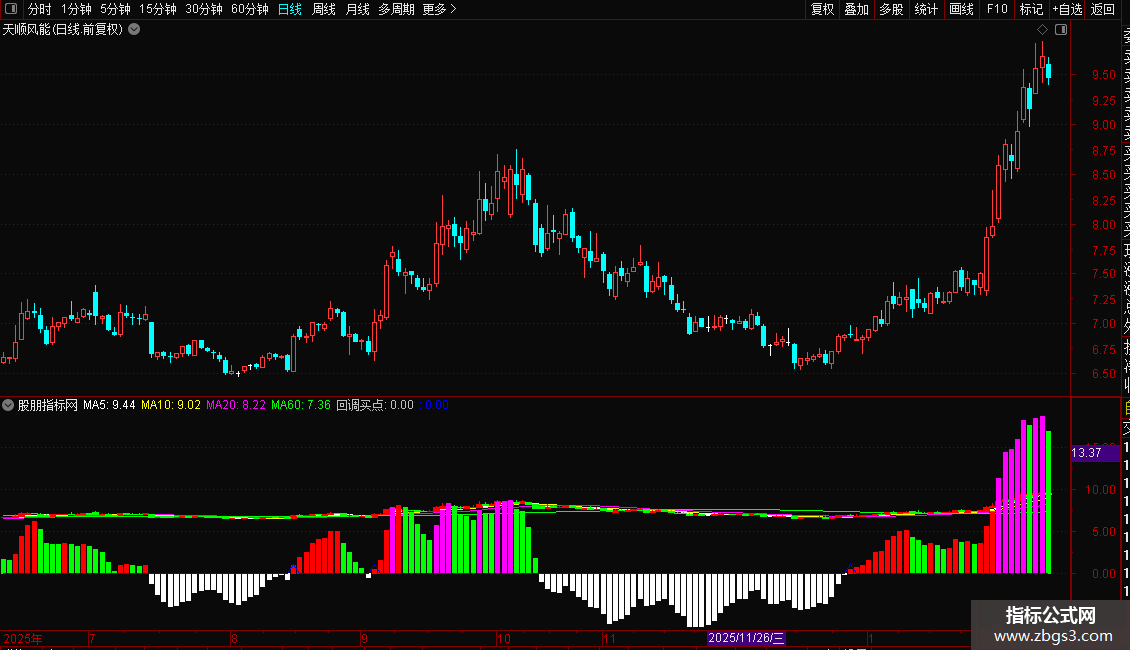Open F10 company info
The image size is (1130, 650).
coord(997,9)
